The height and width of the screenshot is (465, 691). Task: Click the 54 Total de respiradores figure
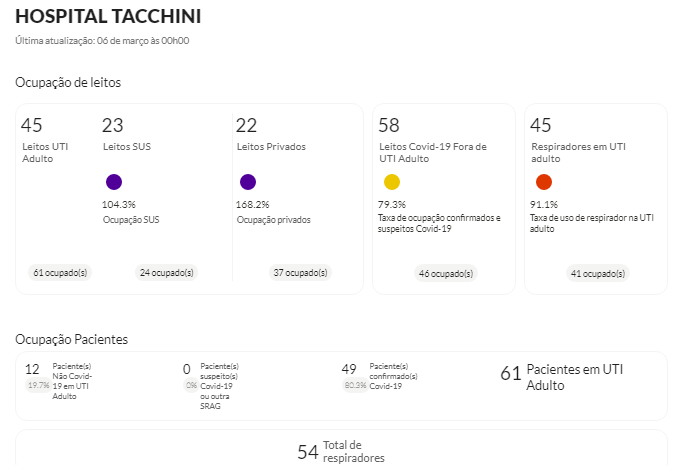tap(341, 452)
